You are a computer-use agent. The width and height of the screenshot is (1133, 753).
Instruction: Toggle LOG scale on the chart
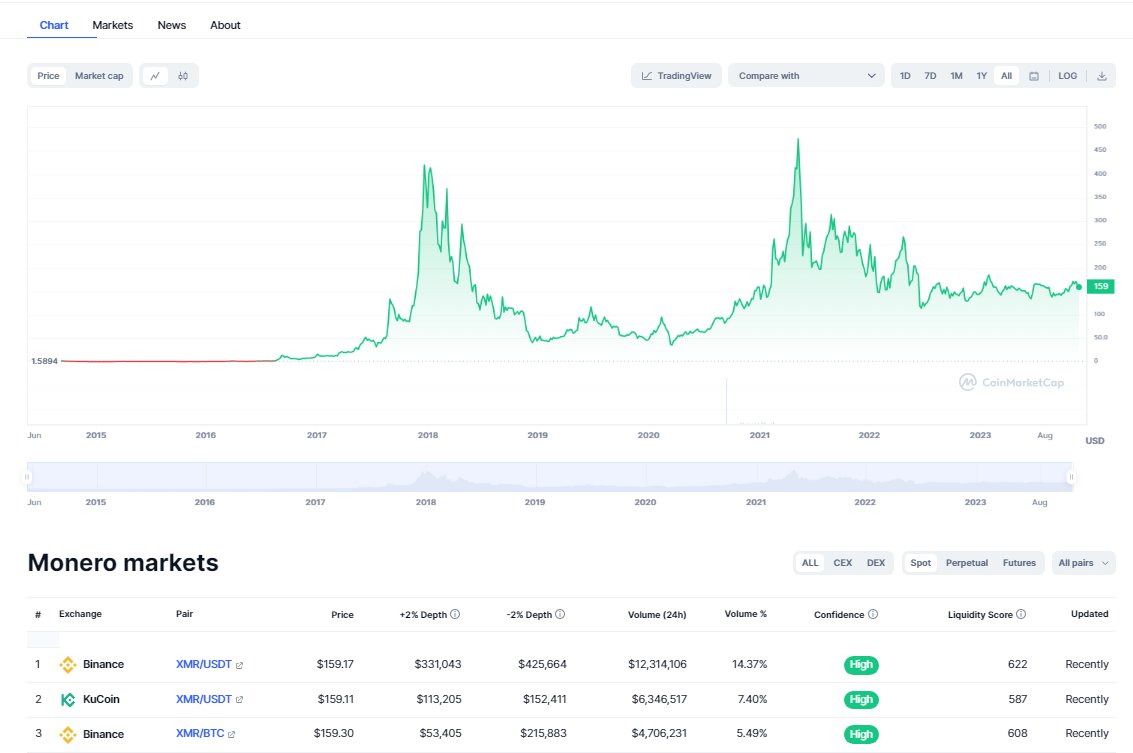pos(1067,76)
